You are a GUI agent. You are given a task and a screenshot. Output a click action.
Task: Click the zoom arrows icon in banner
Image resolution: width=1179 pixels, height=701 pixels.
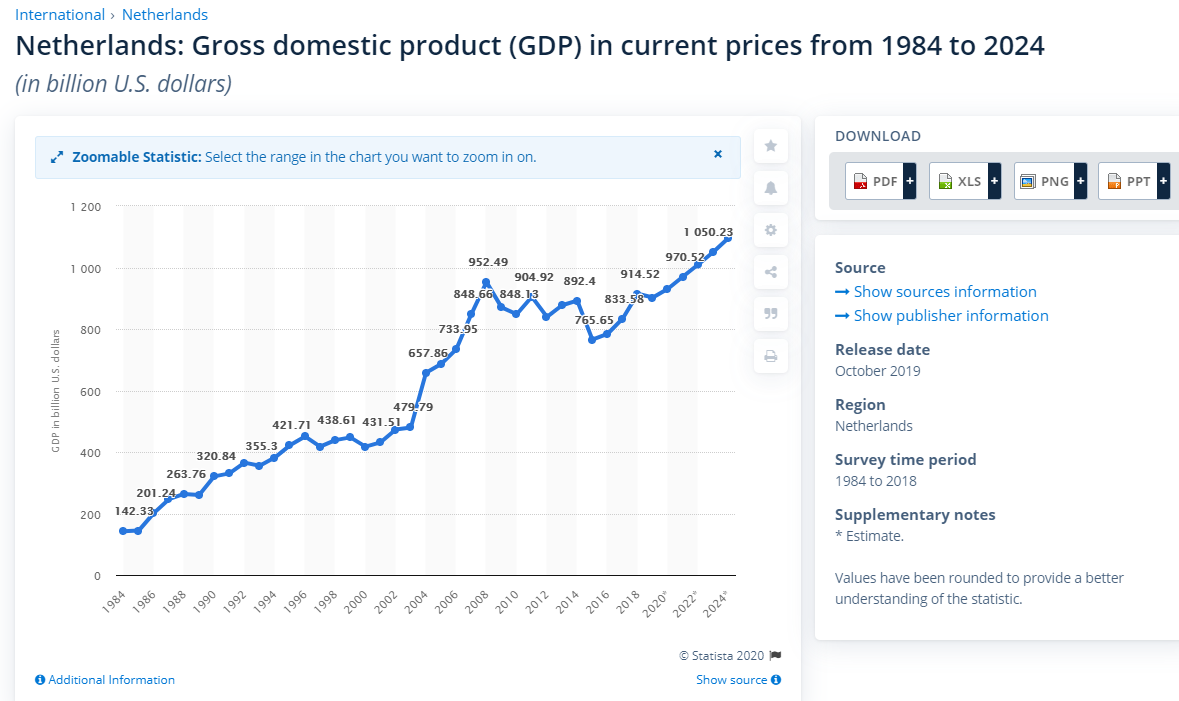57,157
